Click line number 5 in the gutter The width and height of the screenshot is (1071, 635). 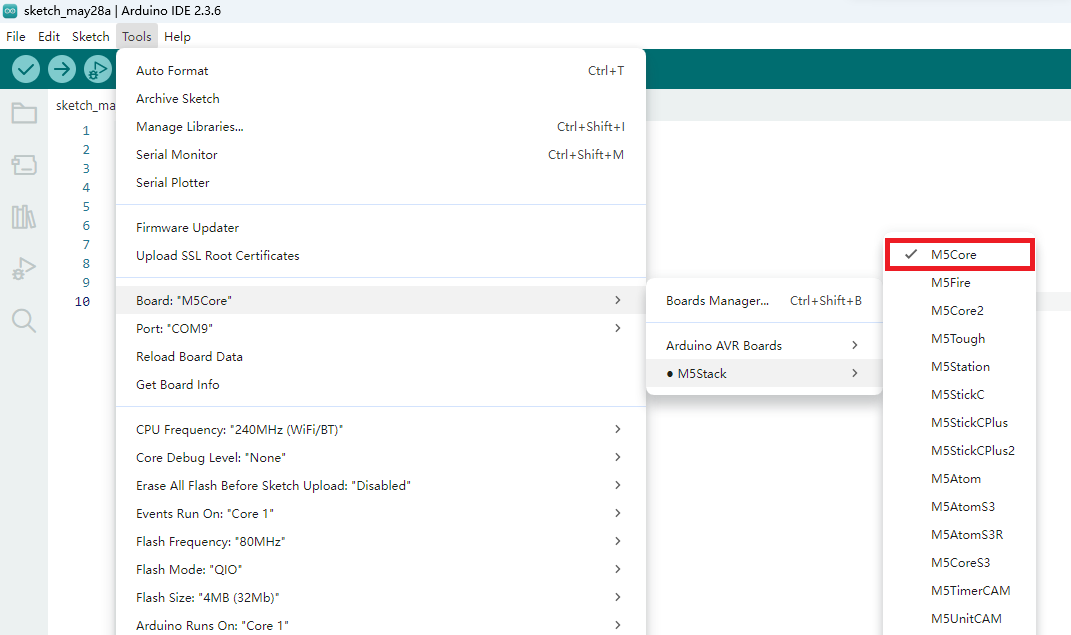86,206
